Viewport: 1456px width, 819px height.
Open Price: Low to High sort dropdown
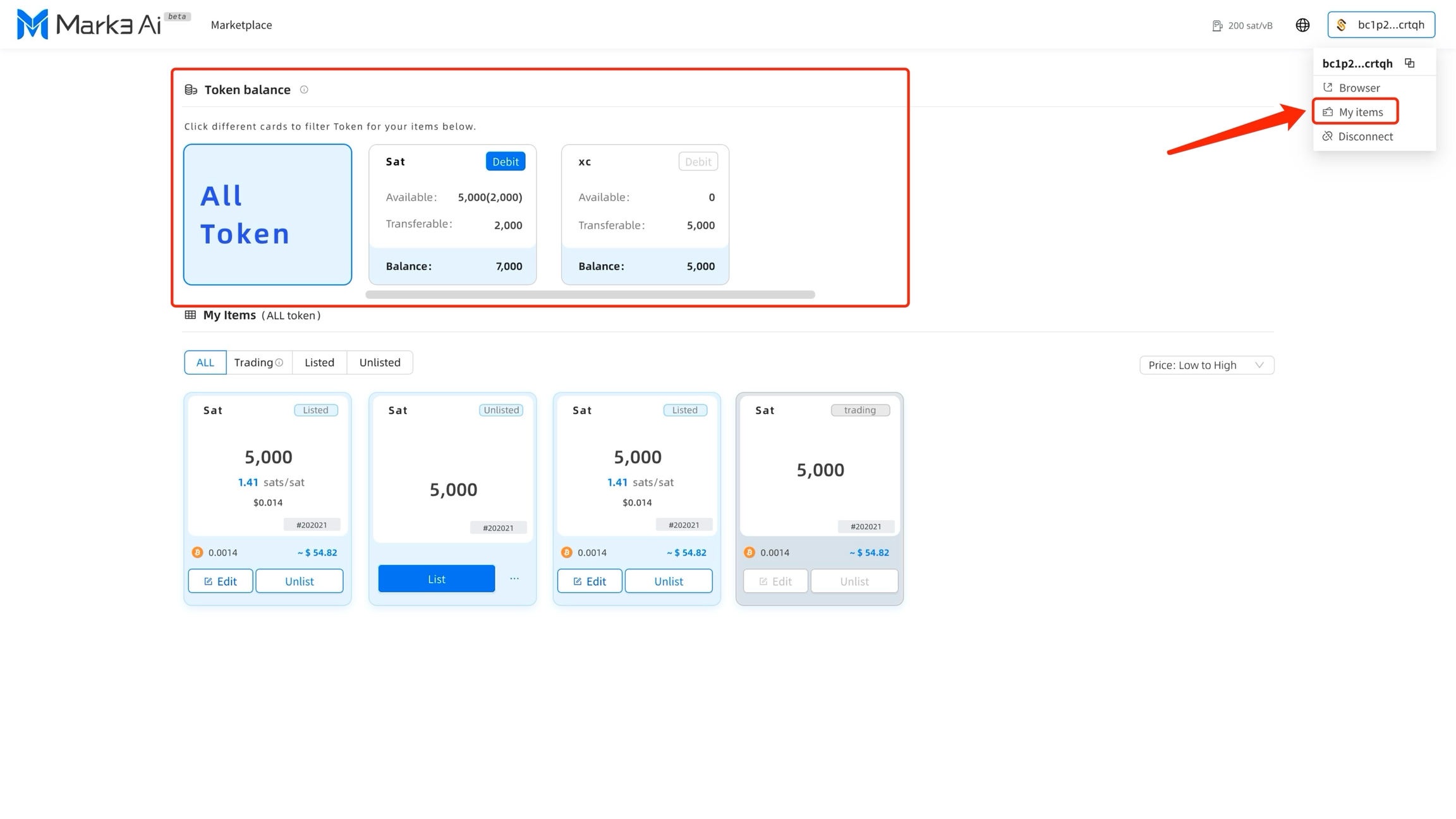[x=1206, y=365]
